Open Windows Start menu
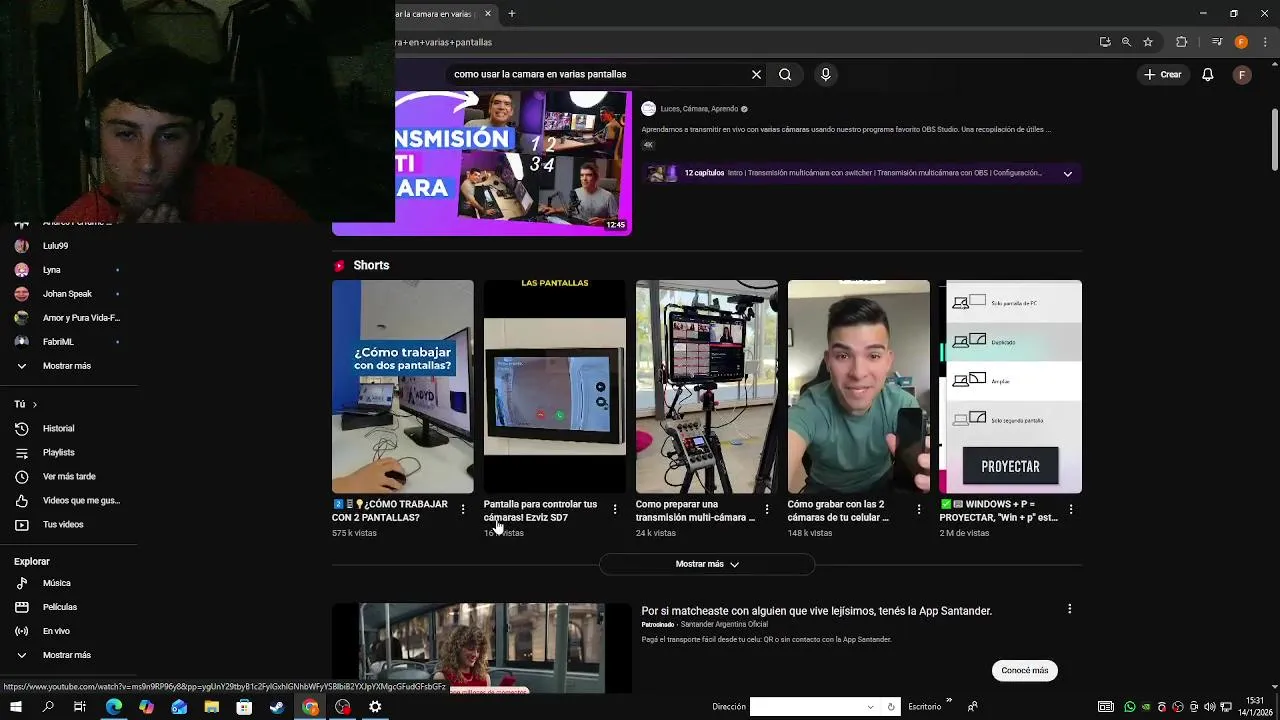The width and height of the screenshot is (1280, 720). [15, 707]
